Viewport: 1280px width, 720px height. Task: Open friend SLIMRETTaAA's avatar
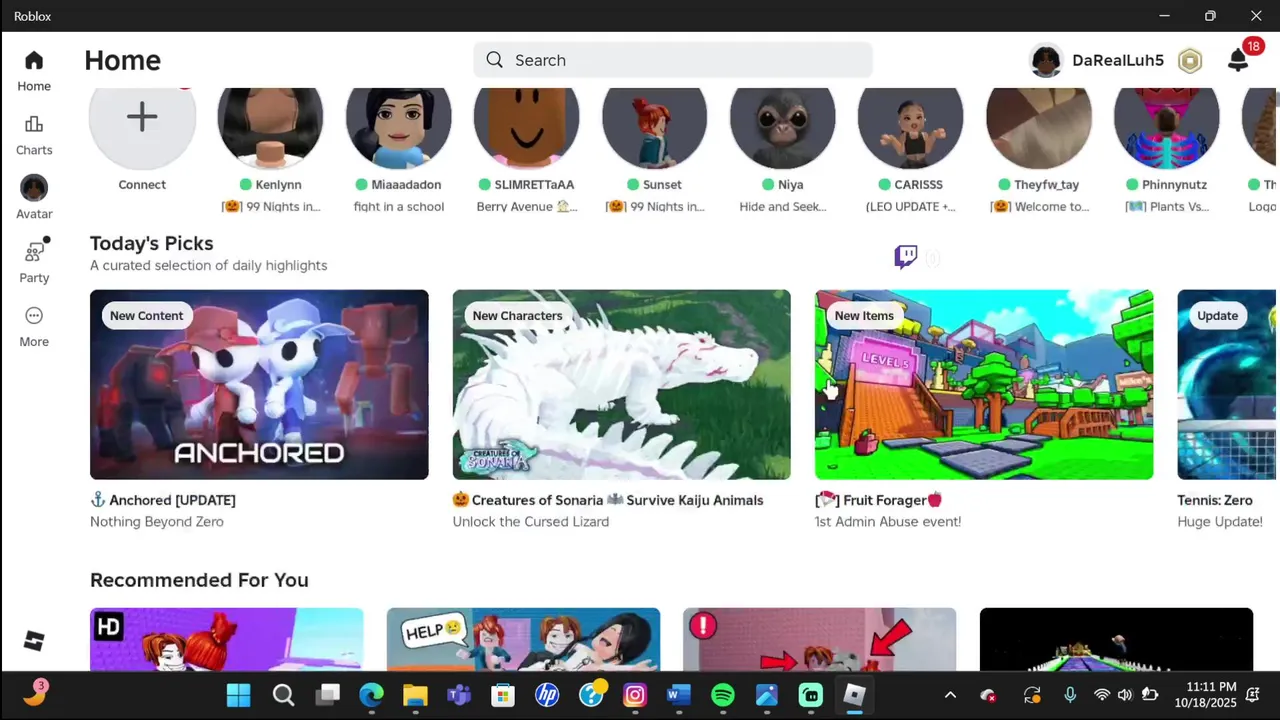coord(526,127)
